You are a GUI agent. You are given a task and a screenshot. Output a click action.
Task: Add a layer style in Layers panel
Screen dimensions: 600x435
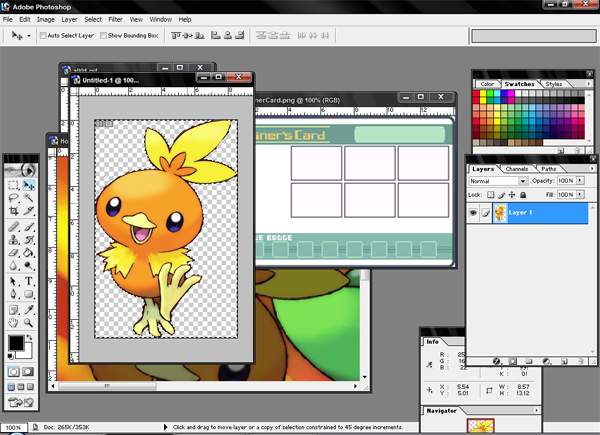point(496,361)
